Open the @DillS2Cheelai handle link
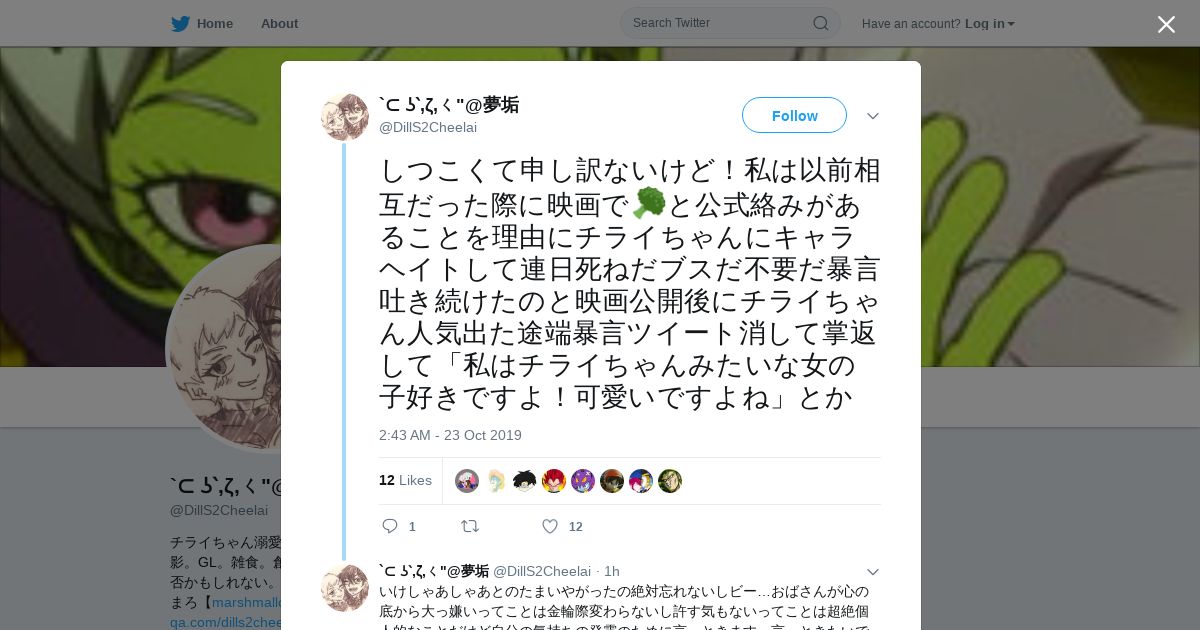Viewport: 1200px width, 630px height. 428,127
